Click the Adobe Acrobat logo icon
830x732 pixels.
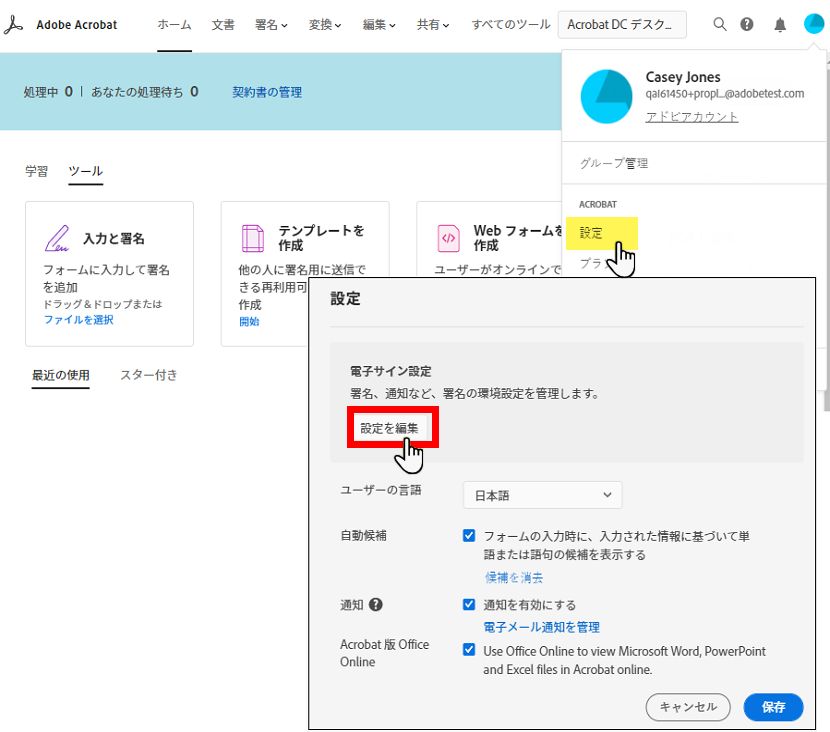pos(14,25)
